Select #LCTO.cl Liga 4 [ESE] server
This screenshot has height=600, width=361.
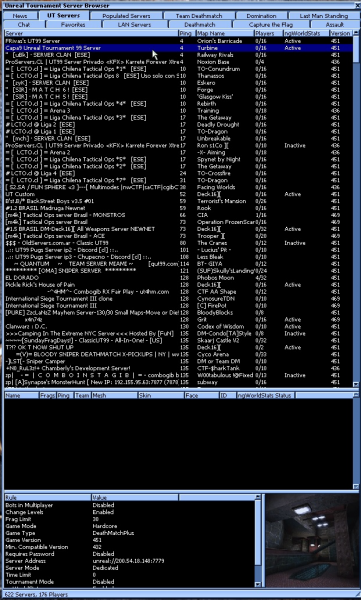pyautogui.click(x=178, y=173)
